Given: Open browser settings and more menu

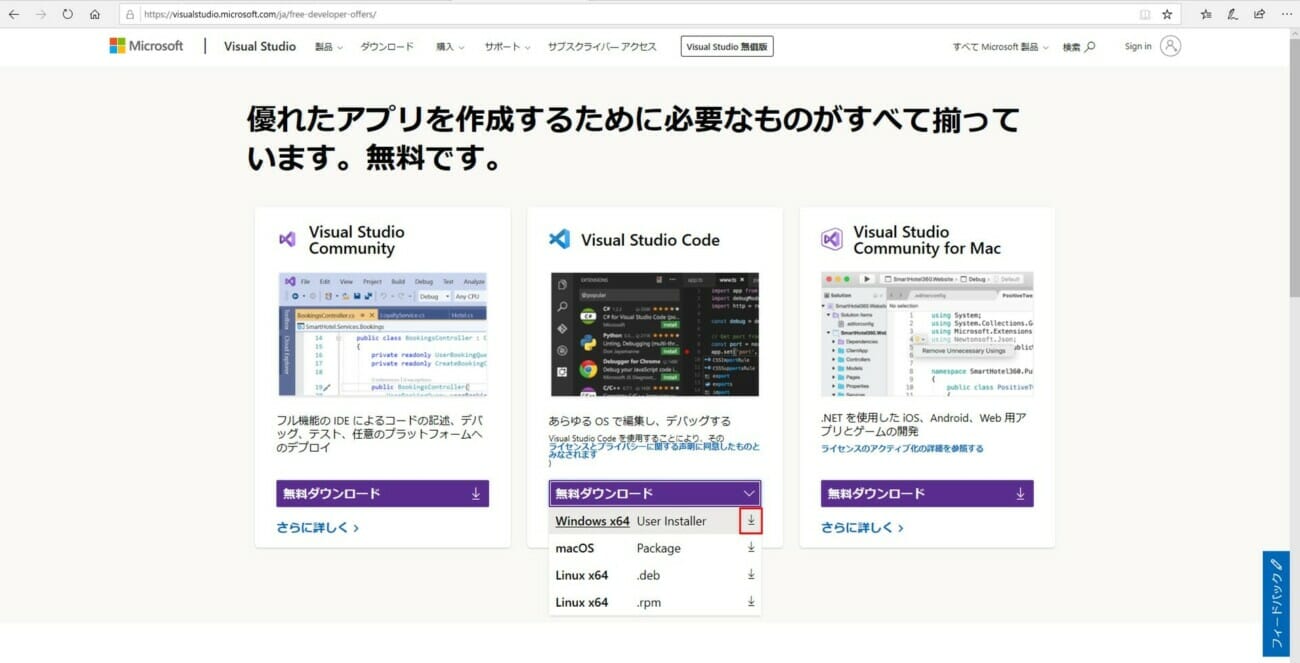Looking at the screenshot, I should (1286, 15).
